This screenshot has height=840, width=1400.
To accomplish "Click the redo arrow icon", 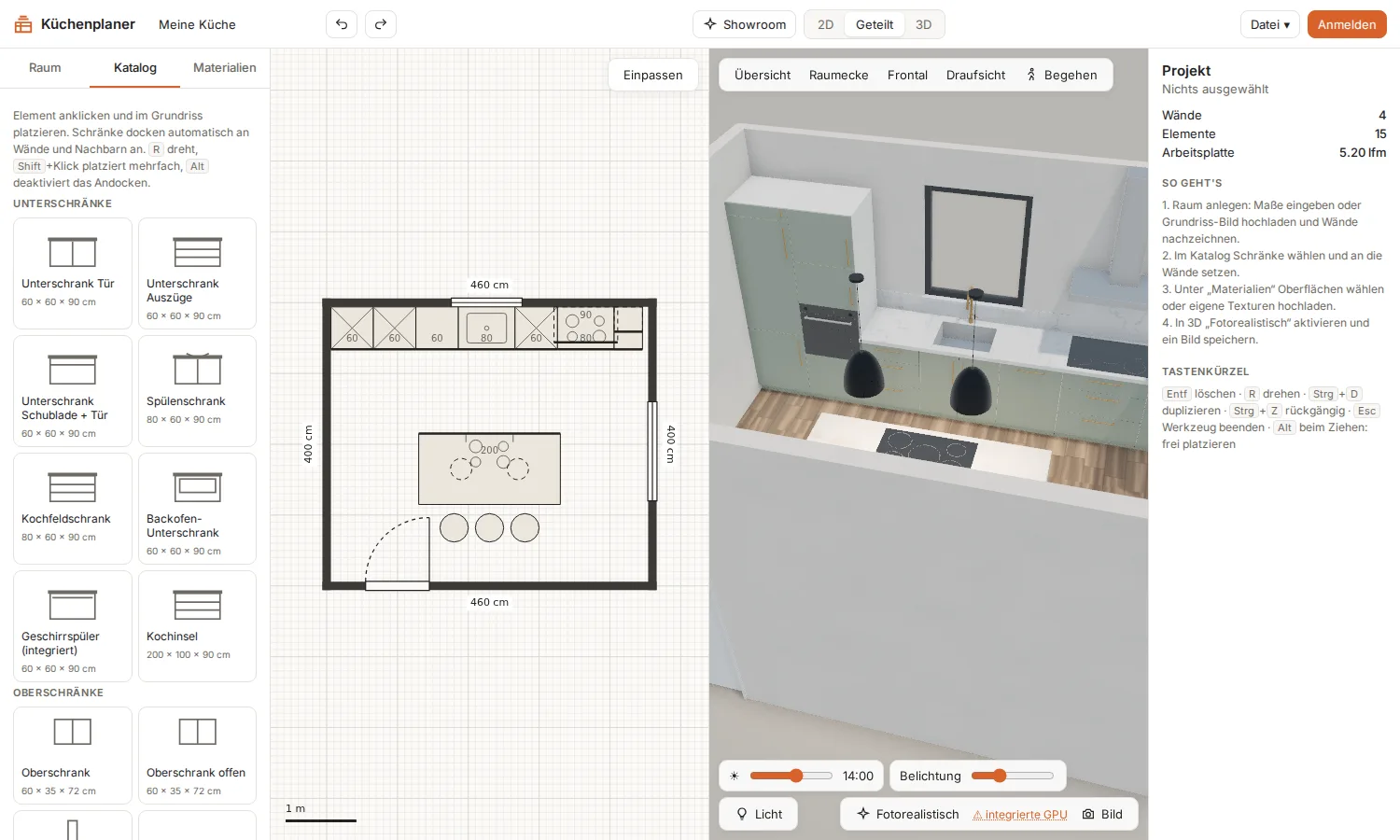I will (381, 24).
